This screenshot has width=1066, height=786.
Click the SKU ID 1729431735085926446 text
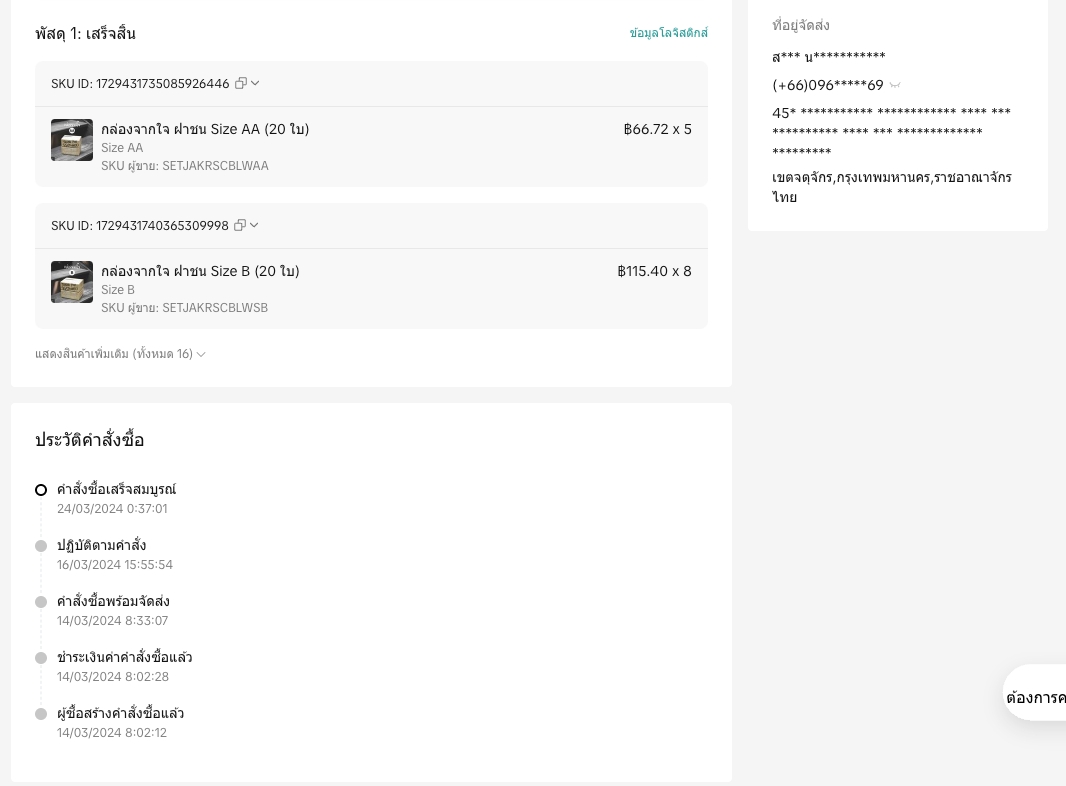[x=140, y=84]
